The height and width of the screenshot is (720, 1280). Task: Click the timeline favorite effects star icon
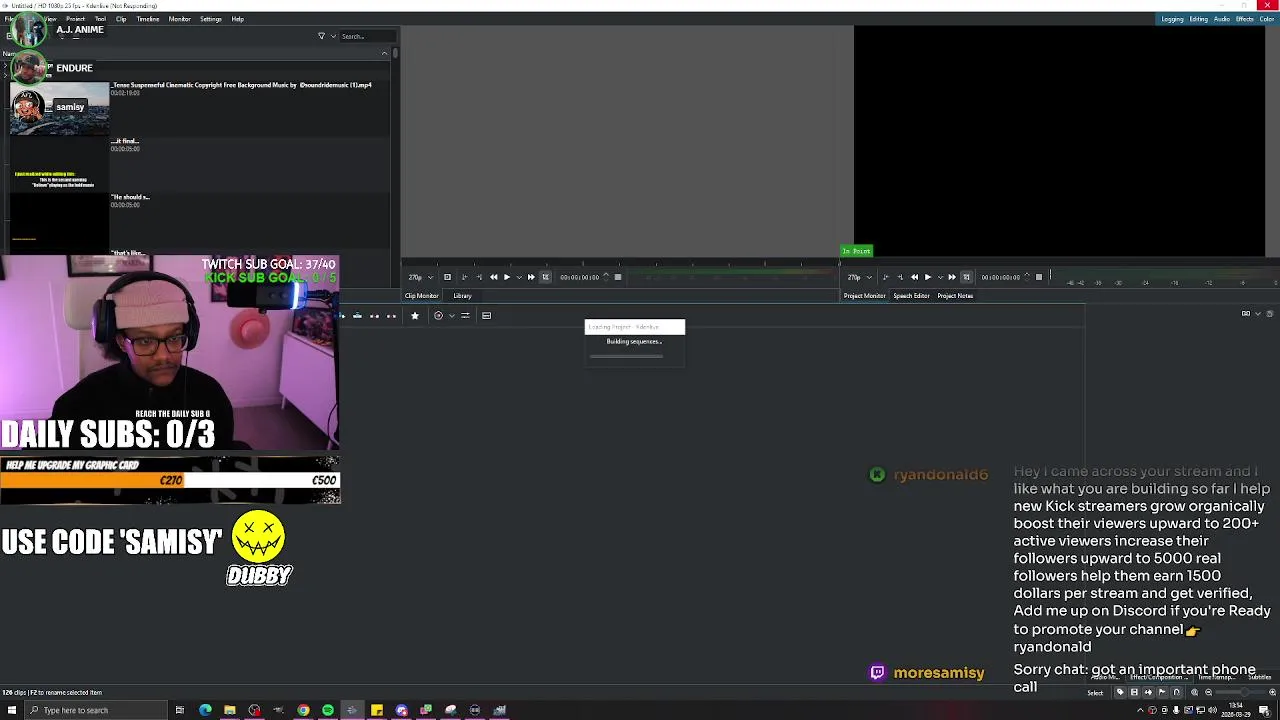[414, 316]
